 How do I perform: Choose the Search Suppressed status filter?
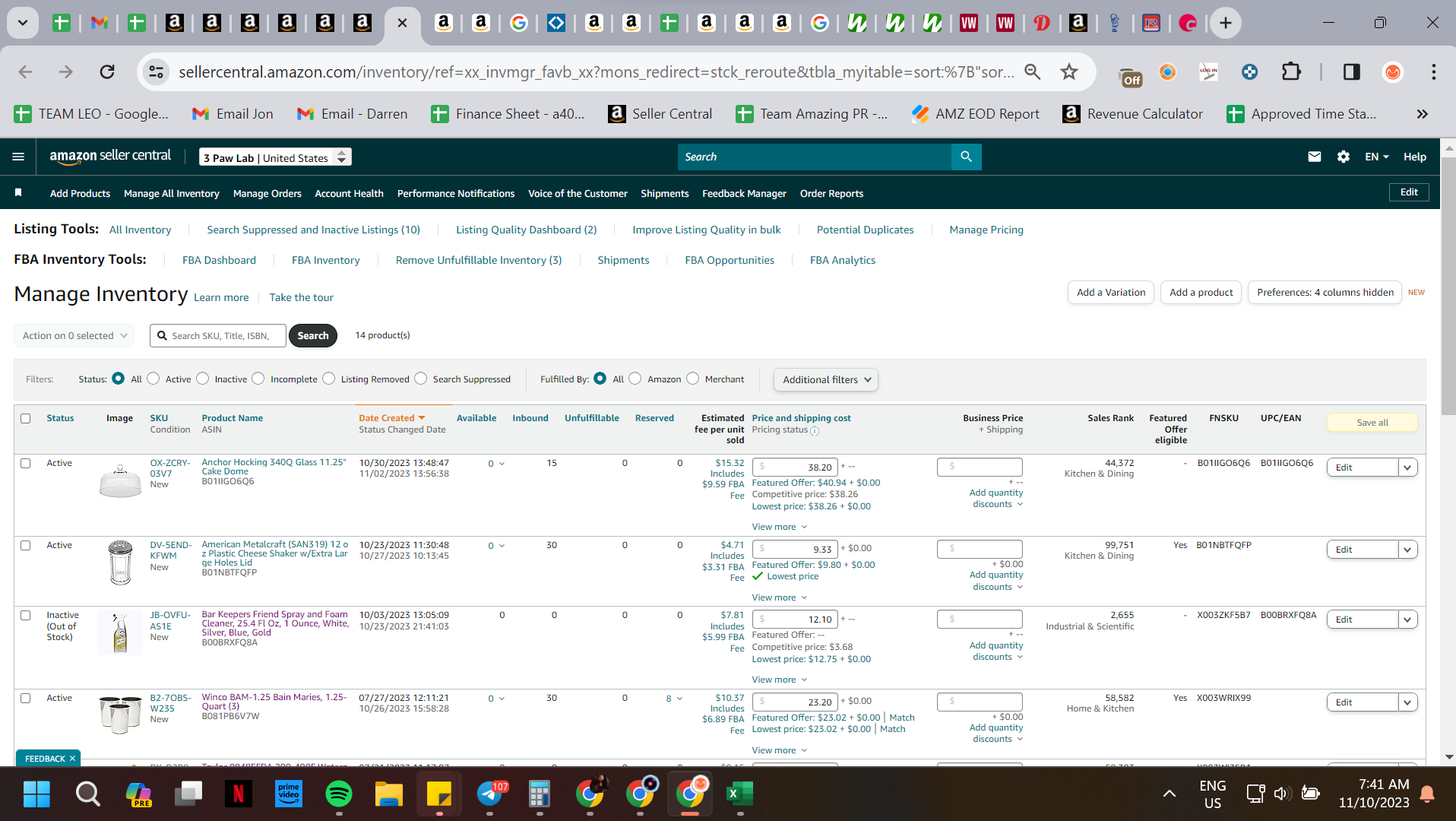(x=421, y=379)
